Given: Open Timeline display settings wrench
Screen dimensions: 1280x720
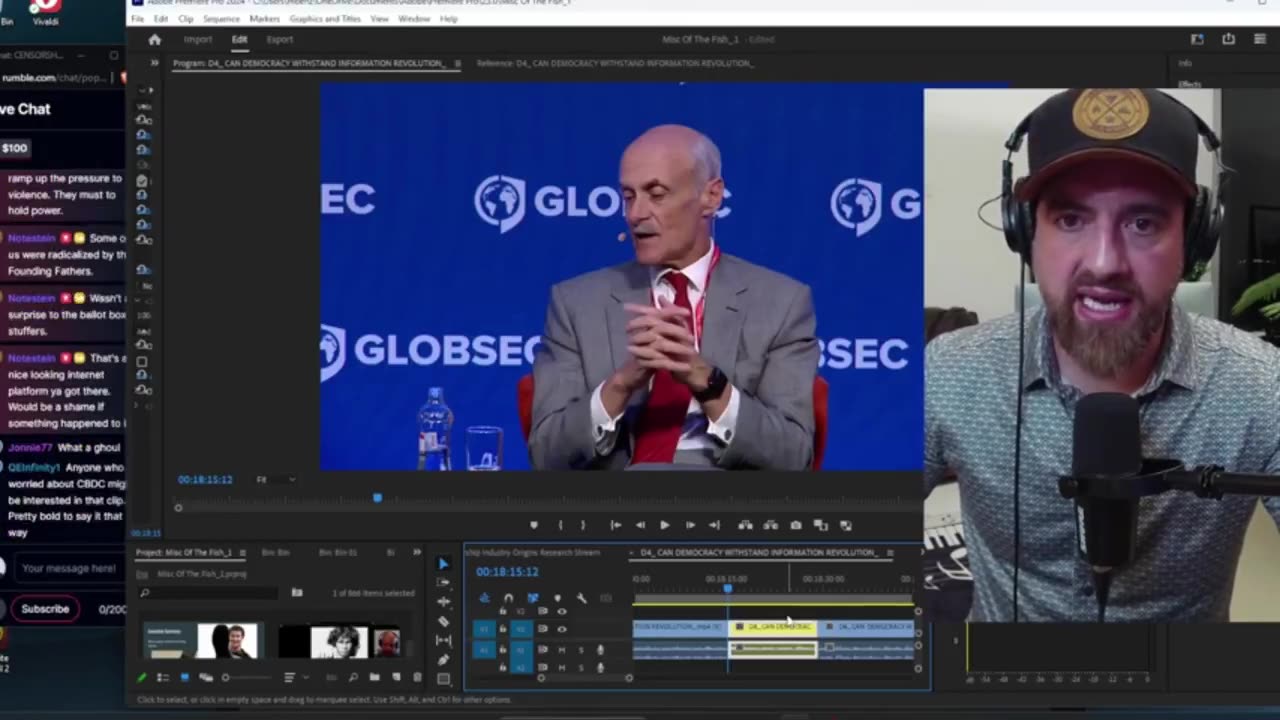Looking at the screenshot, I should coord(581,598).
